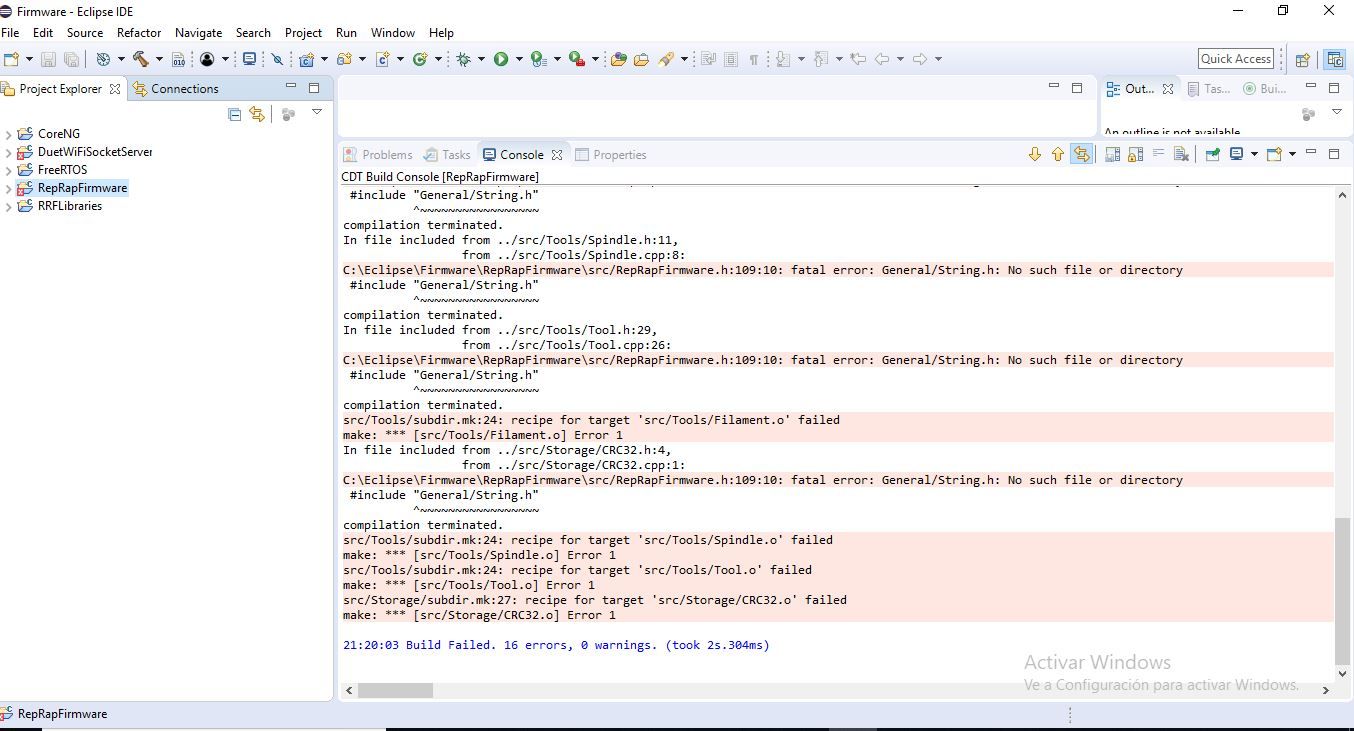
Task: Click the Launch profile person icon
Action: click(207, 59)
